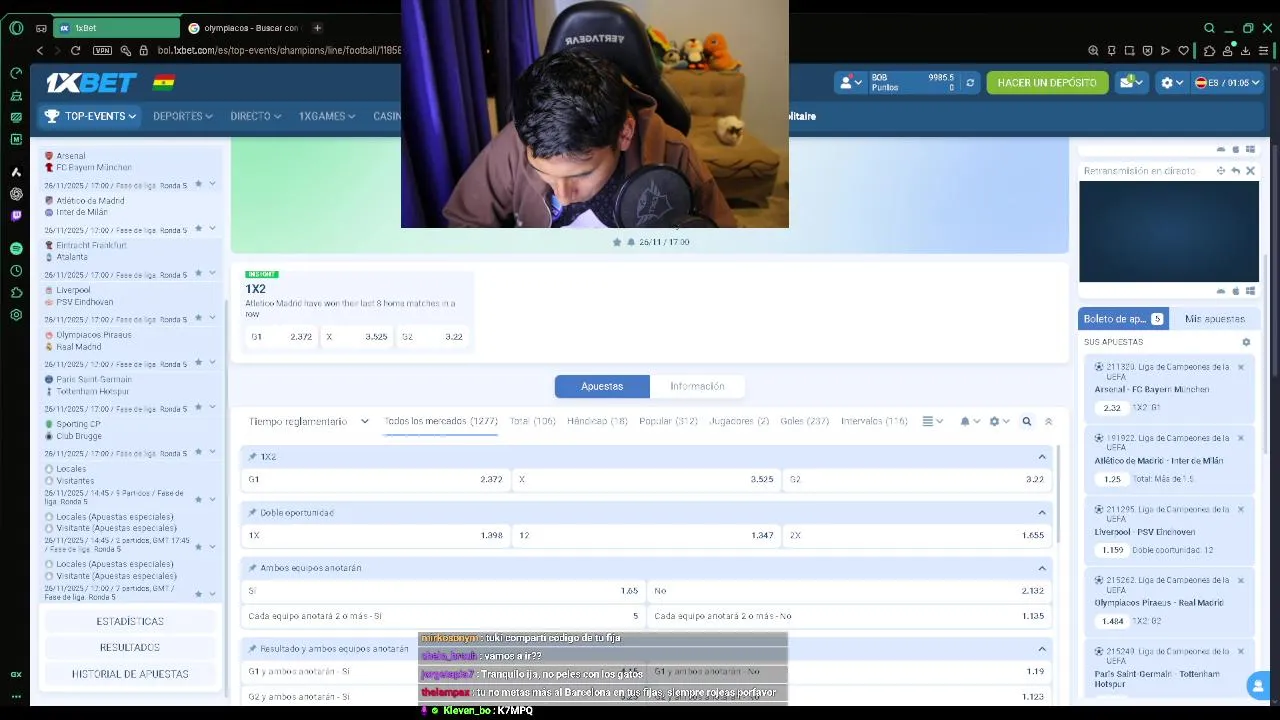Screen dimensions: 1280x720
Task: Favorite the Arsenal - Bayern match star
Action: pos(198,184)
